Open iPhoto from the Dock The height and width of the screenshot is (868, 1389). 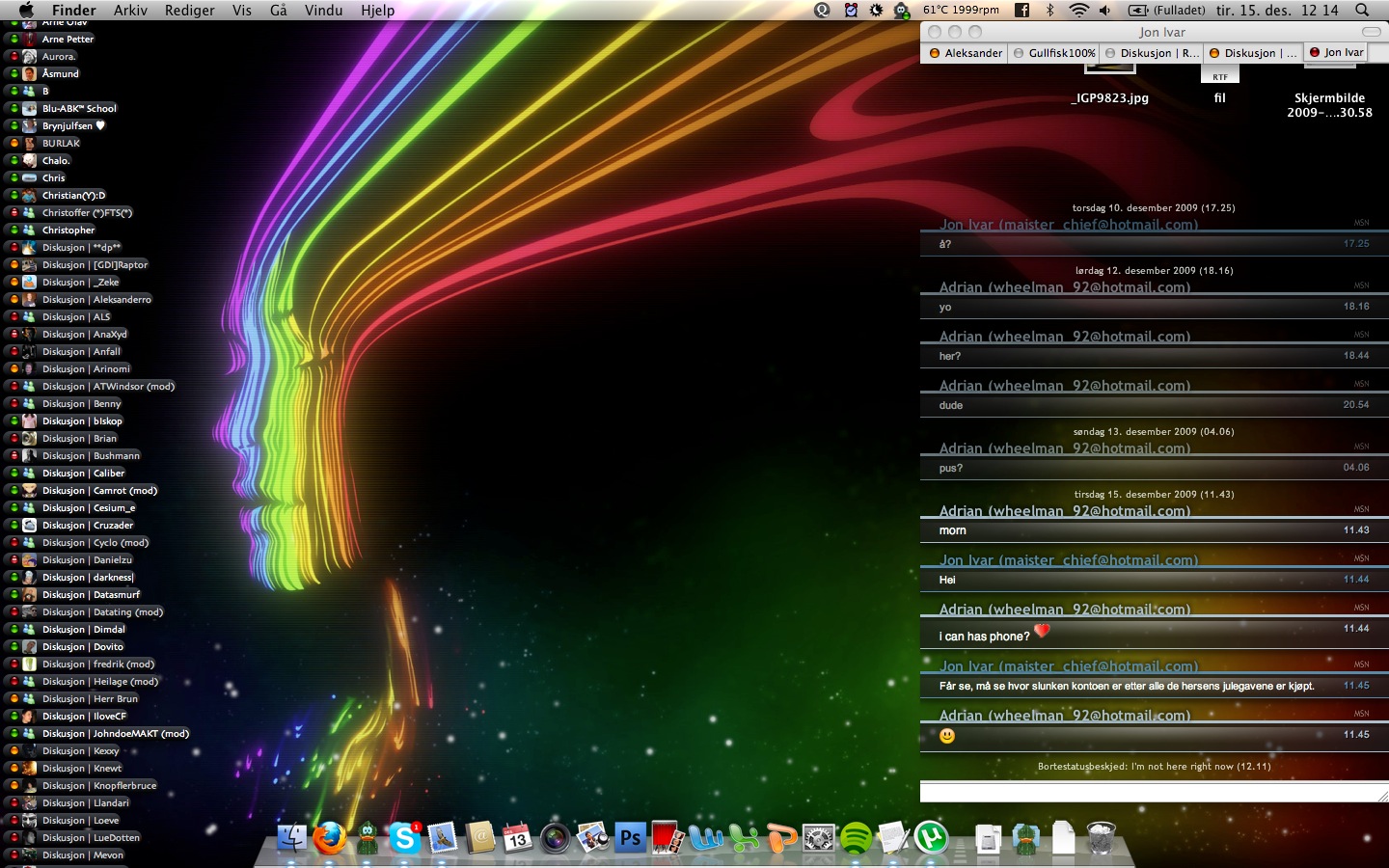[592, 837]
